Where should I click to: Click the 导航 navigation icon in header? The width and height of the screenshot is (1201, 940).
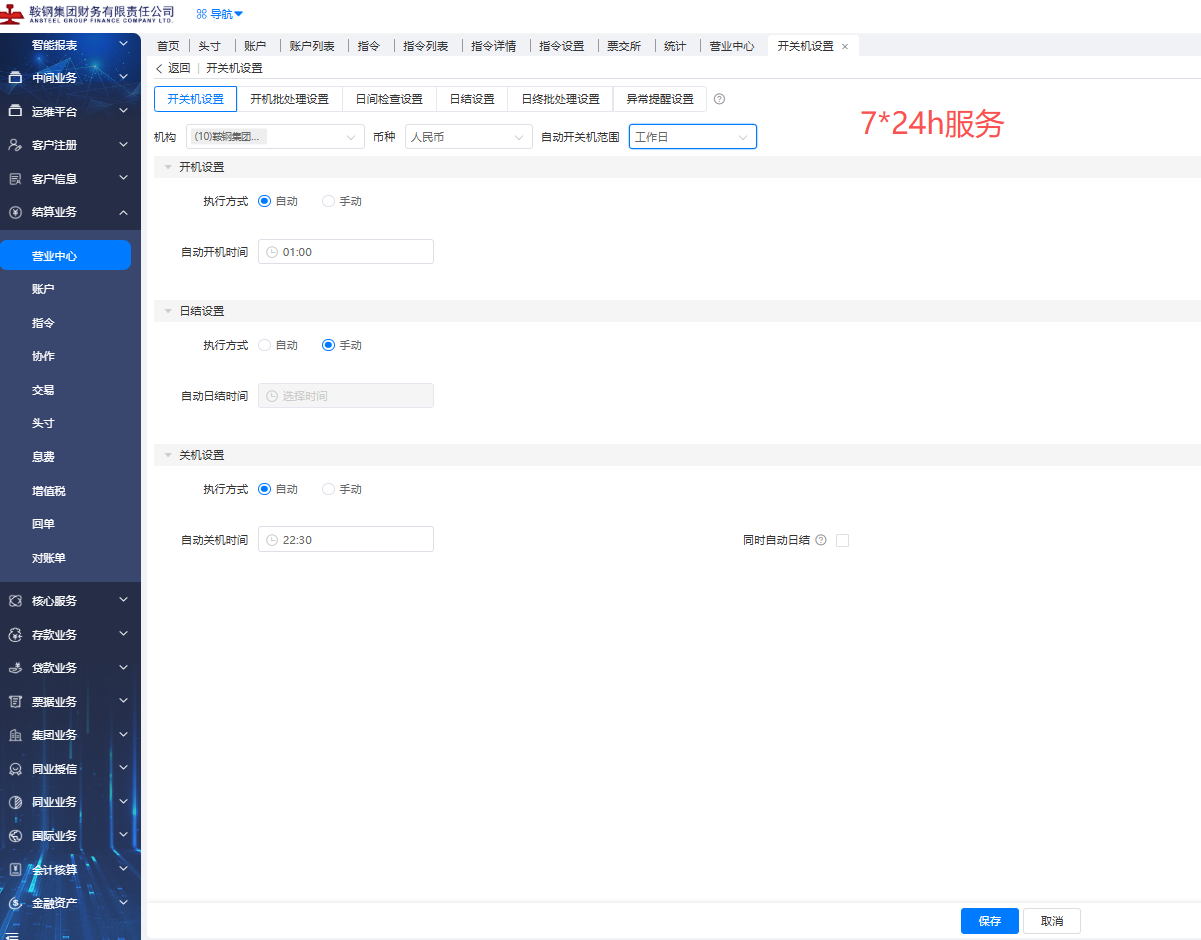pyautogui.click(x=202, y=14)
